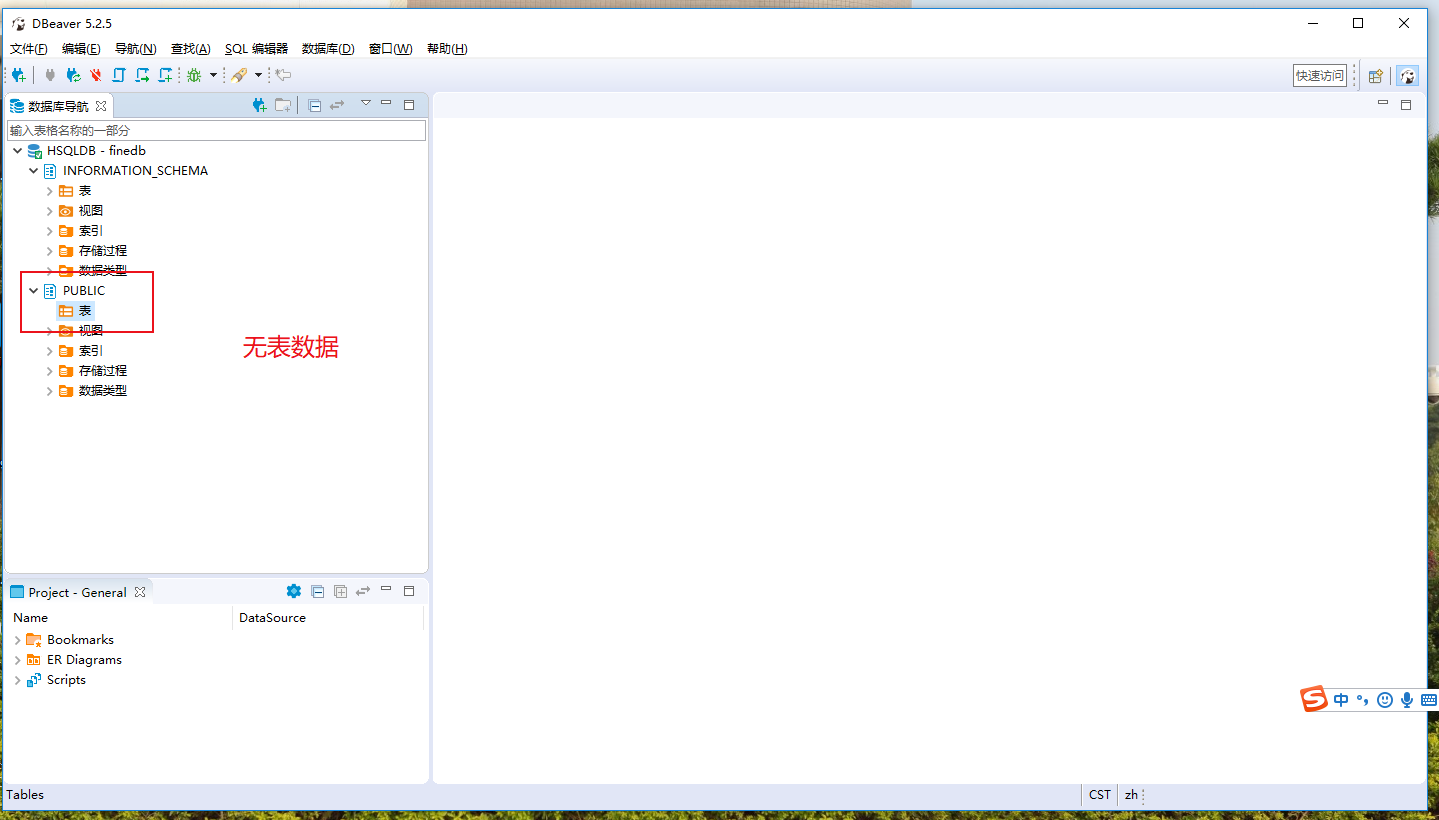Expand 索引 under PUBLIC
This screenshot has height=820, width=1439.
pos(50,351)
